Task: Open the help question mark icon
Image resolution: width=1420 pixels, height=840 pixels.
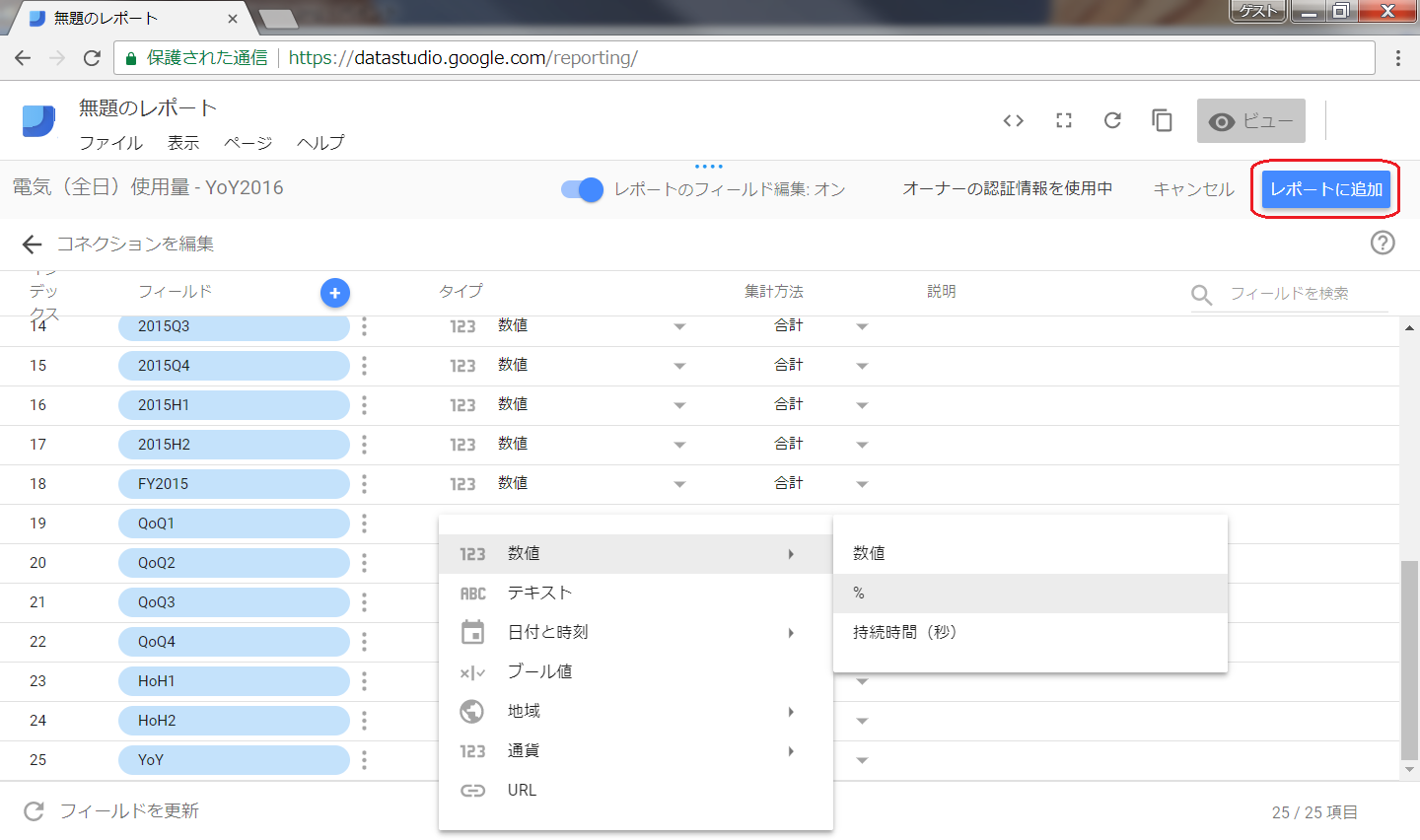Action: click(1383, 243)
